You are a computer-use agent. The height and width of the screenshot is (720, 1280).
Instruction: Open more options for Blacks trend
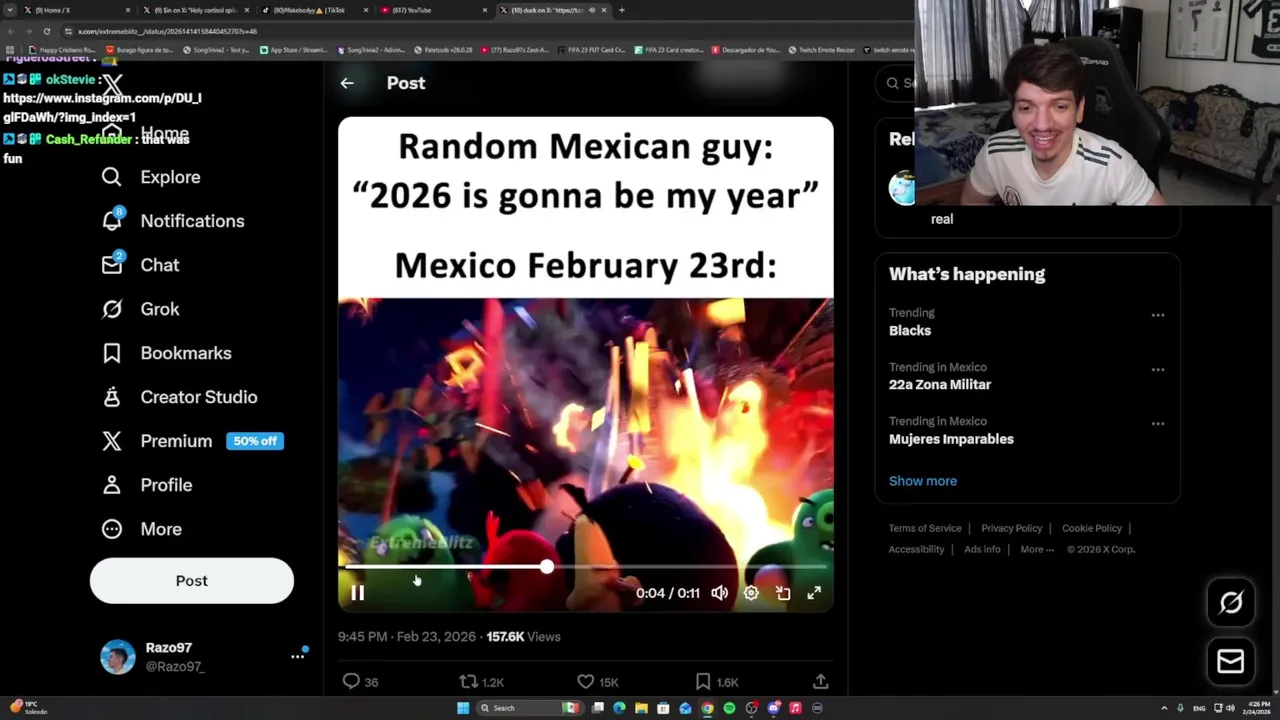click(x=1157, y=315)
